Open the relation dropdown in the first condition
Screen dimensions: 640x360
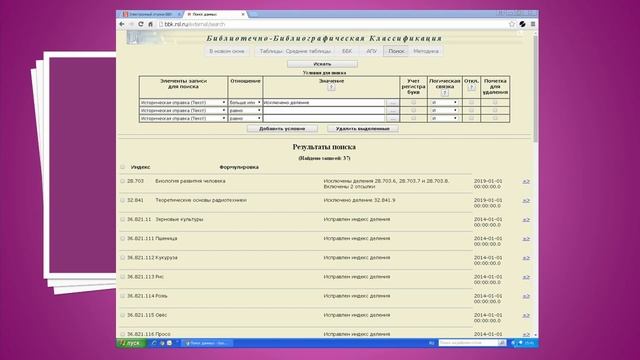coord(245,102)
